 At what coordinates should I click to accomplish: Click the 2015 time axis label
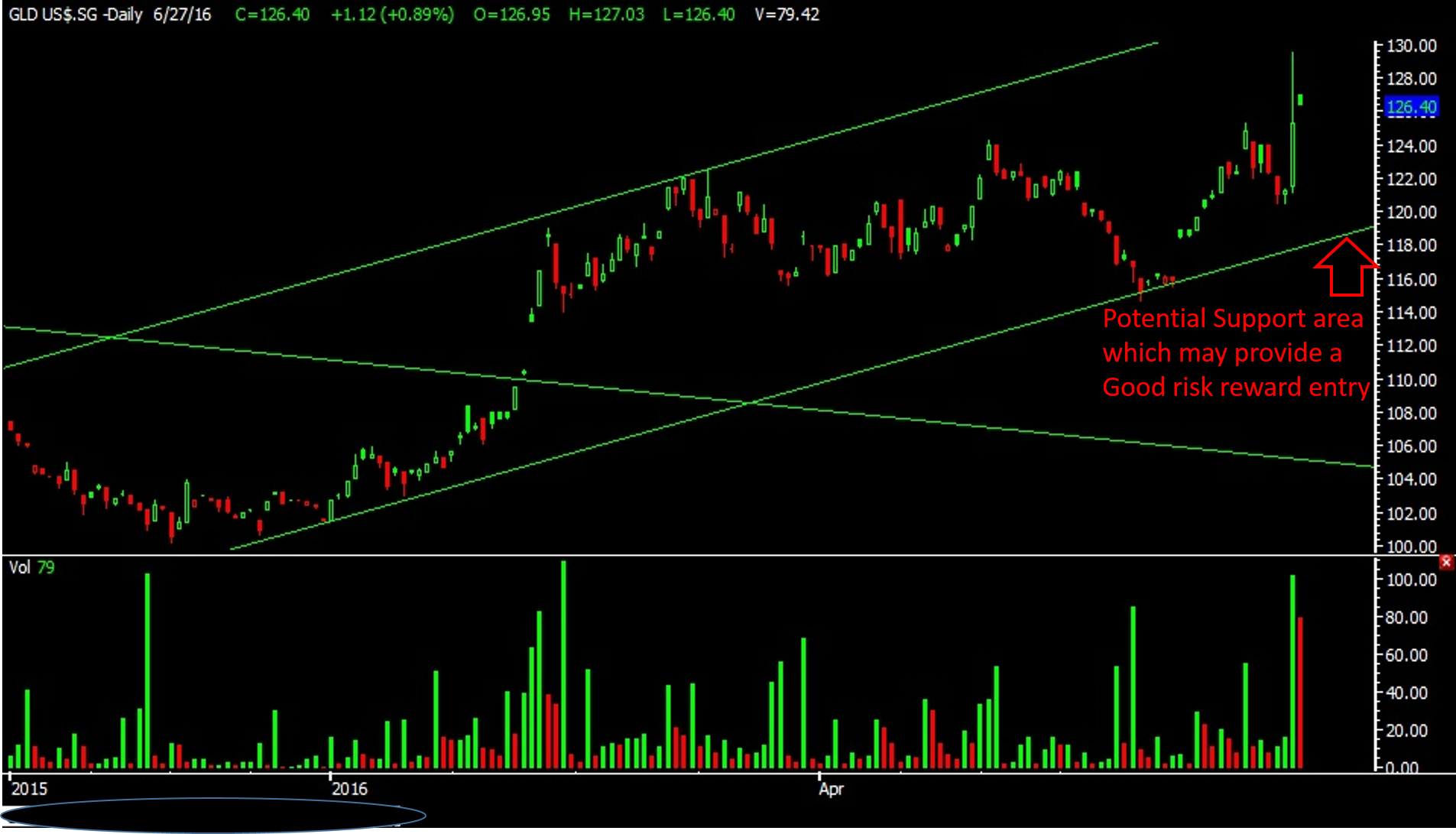(x=29, y=789)
